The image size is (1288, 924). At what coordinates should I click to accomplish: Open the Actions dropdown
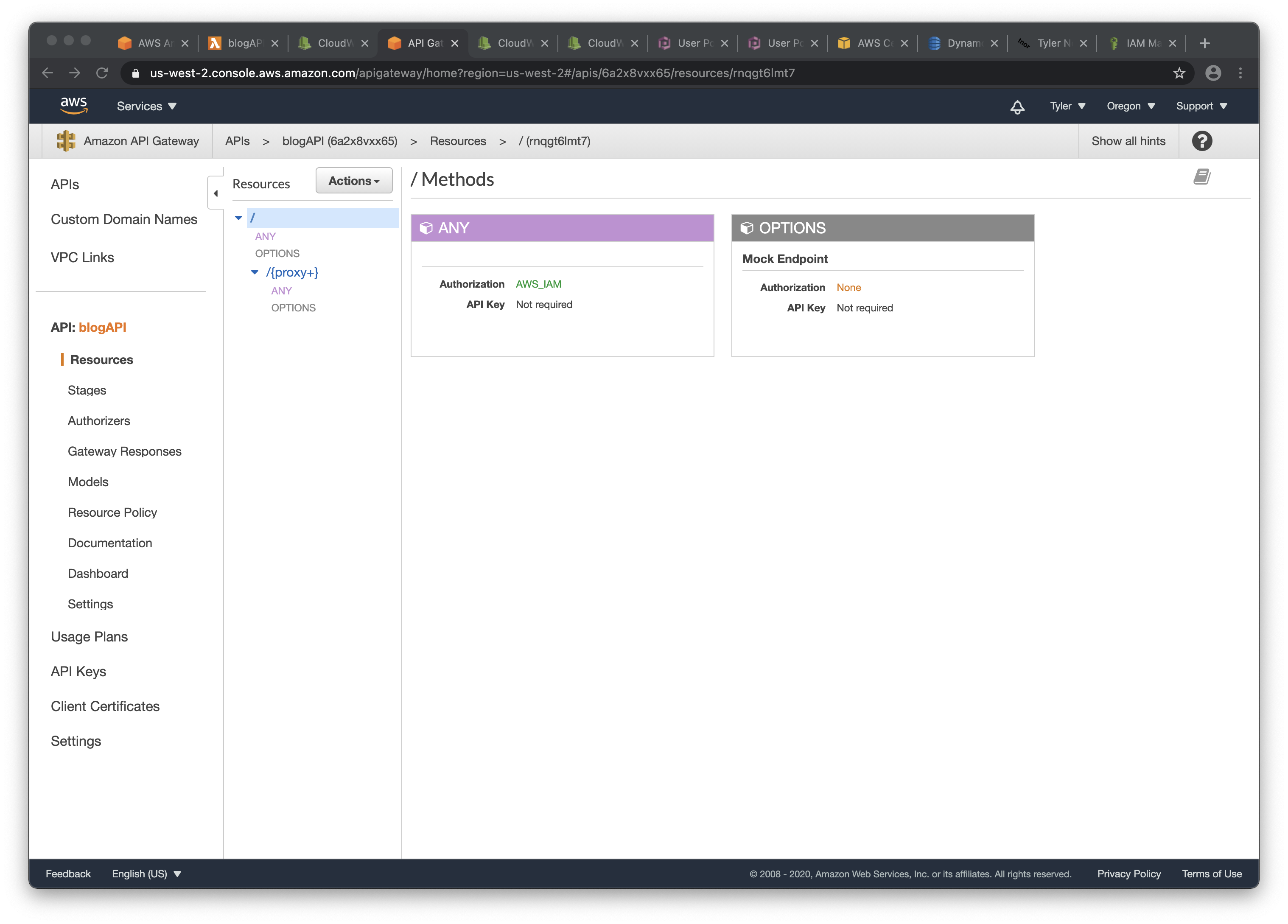tap(353, 181)
